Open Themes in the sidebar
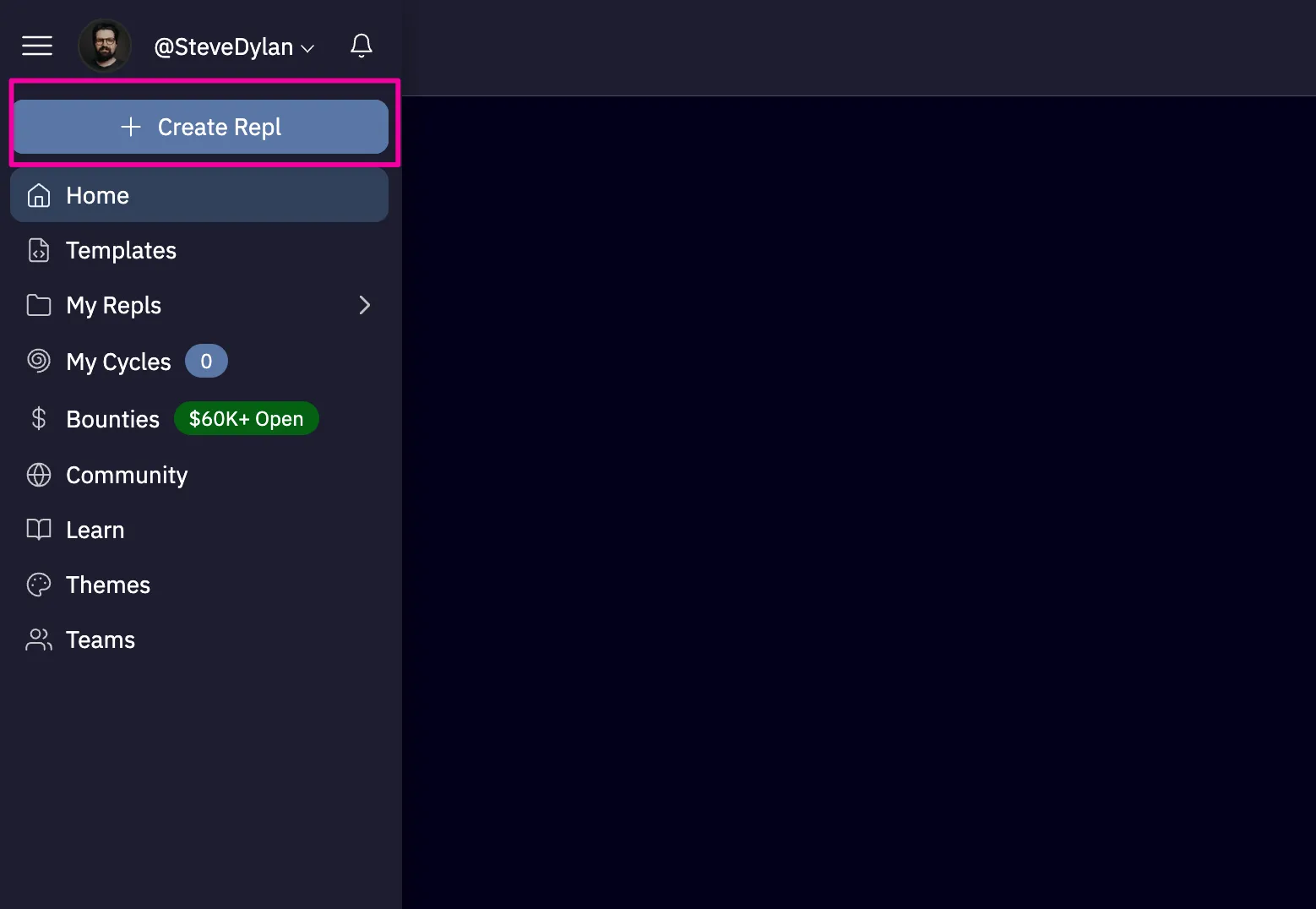The width and height of the screenshot is (1316, 909). tap(199, 585)
